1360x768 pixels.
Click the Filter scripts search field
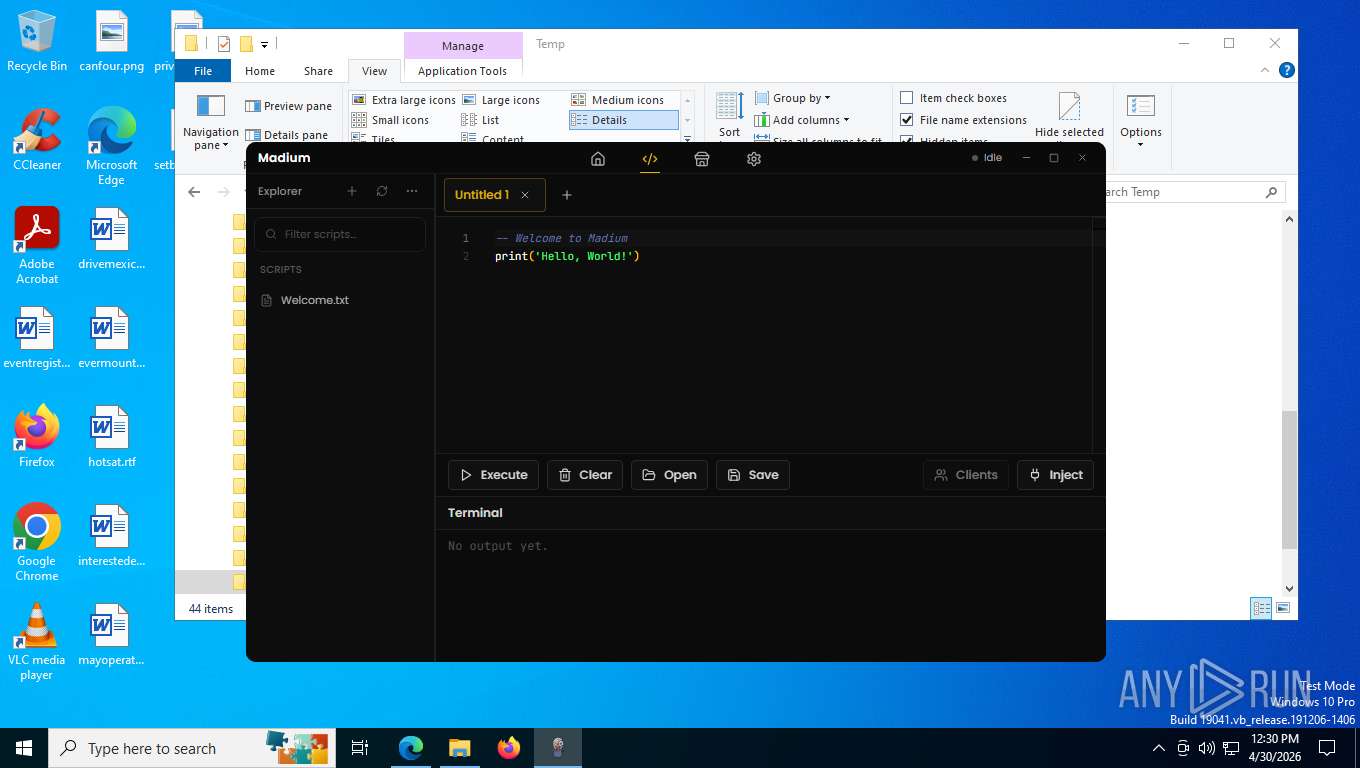[x=340, y=234]
